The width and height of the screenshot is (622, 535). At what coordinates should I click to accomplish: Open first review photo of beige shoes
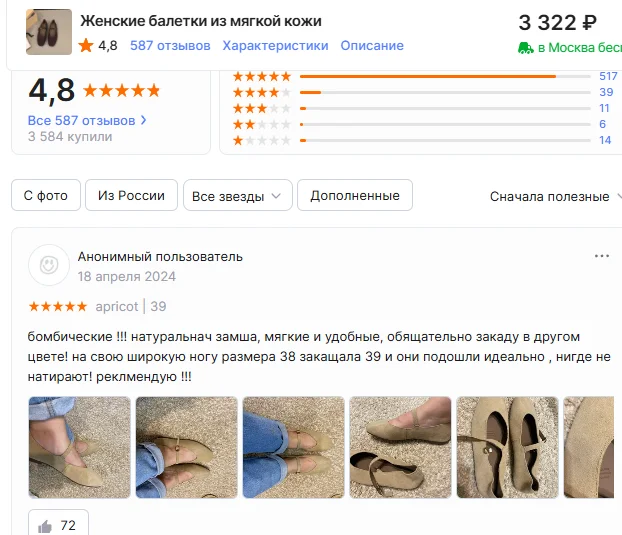[80, 447]
